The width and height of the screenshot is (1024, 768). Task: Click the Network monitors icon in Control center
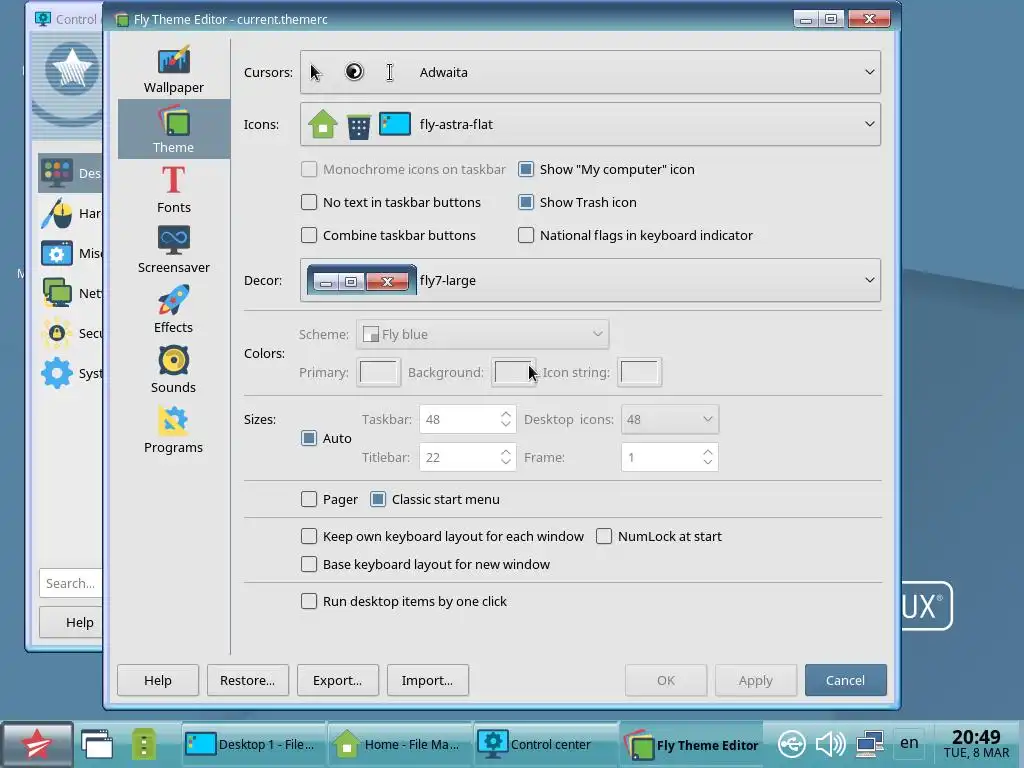click(x=57, y=293)
